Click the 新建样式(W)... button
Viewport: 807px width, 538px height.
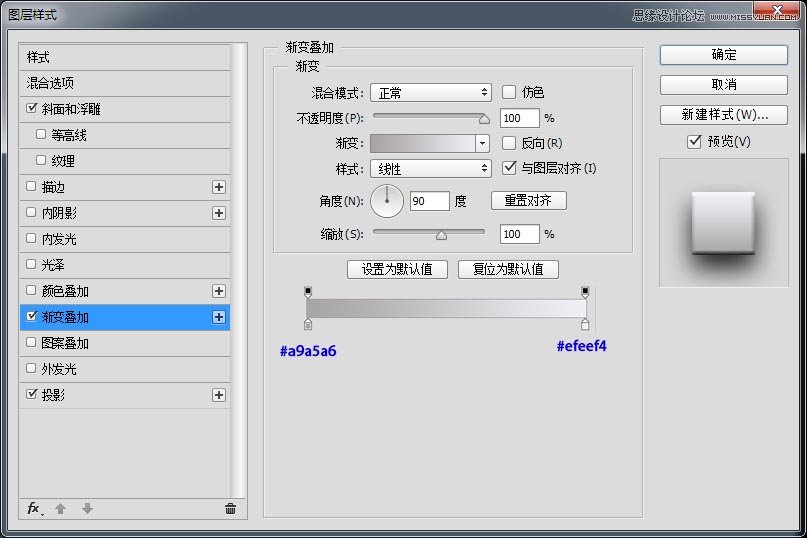click(x=724, y=115)
